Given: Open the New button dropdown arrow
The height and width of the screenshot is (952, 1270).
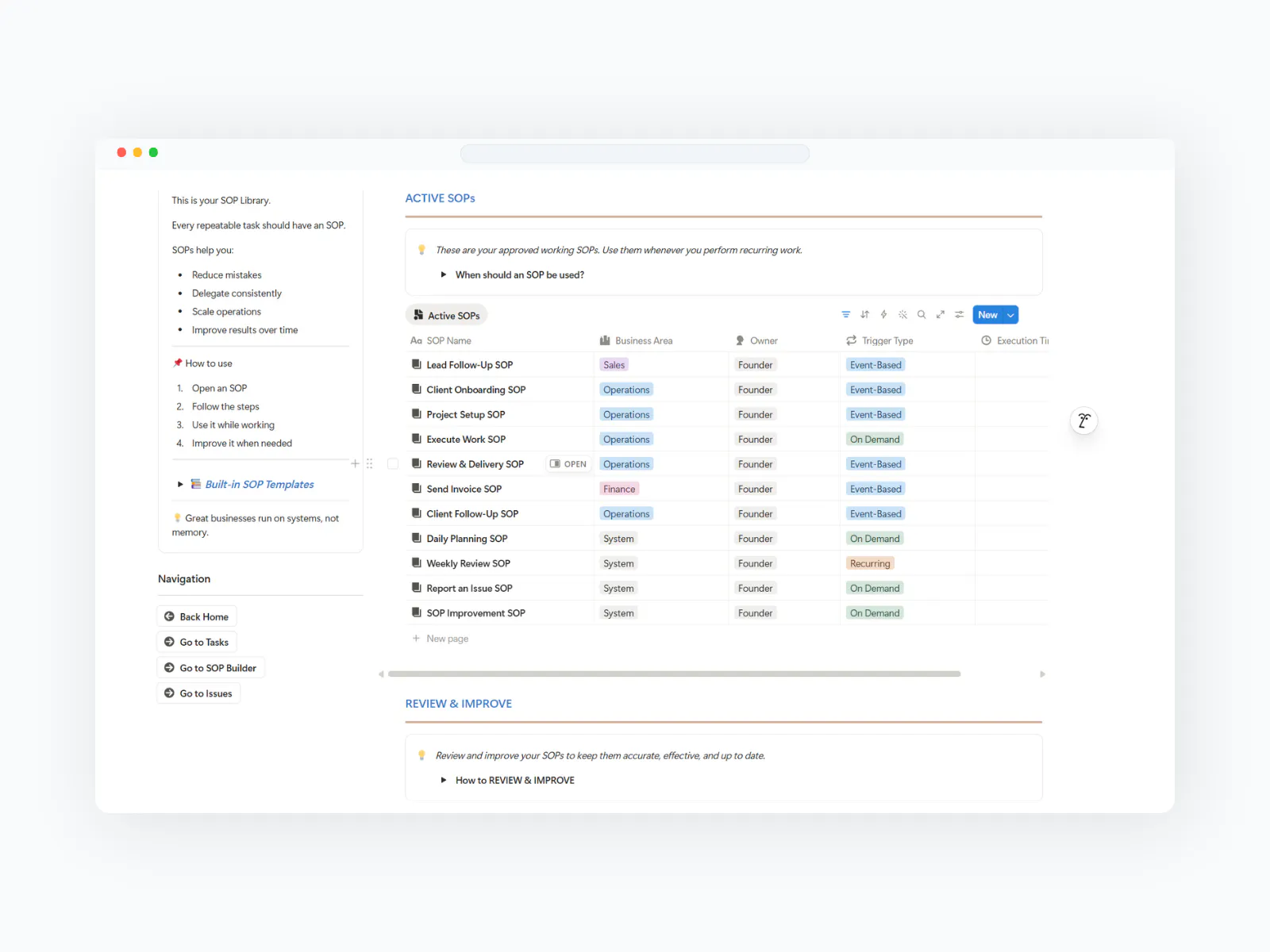Looking at the screenshot, I should [x=1010, y=315].
